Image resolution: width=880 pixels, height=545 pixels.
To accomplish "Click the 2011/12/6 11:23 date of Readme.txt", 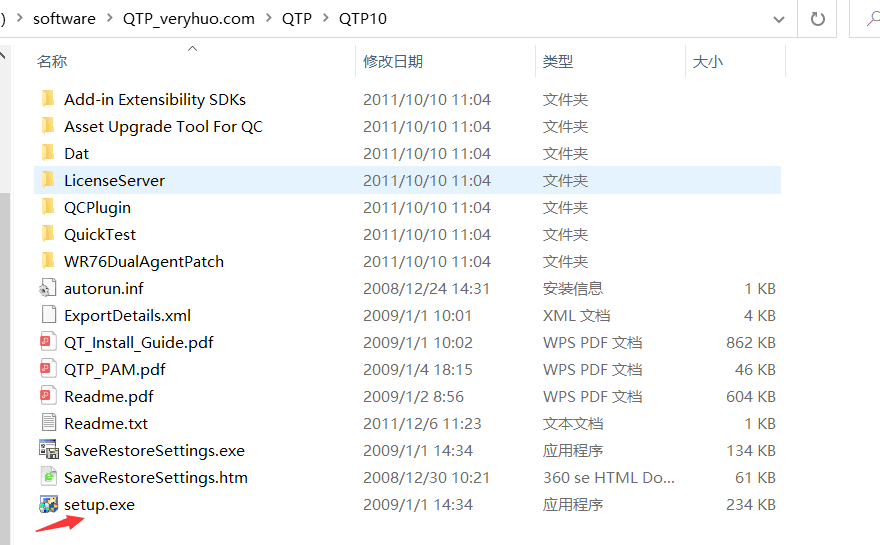I will point(422,423).
